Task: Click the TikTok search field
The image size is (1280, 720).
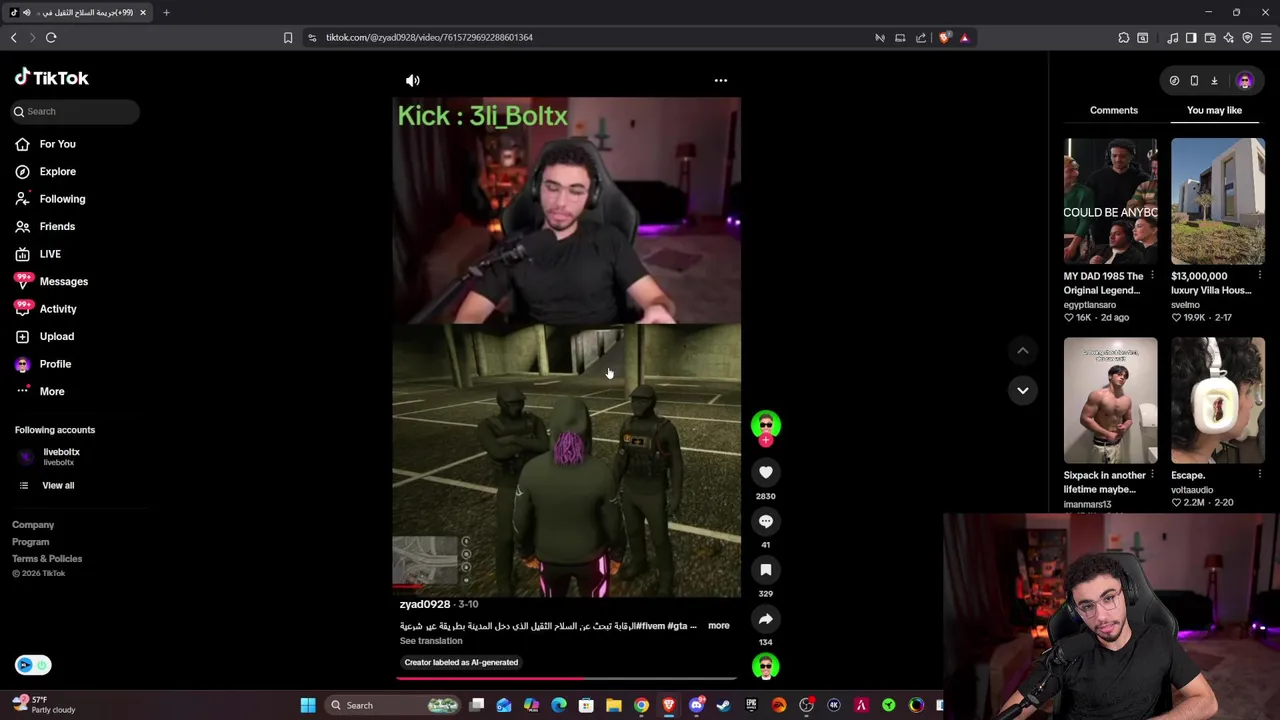Action: coord(76,111)
